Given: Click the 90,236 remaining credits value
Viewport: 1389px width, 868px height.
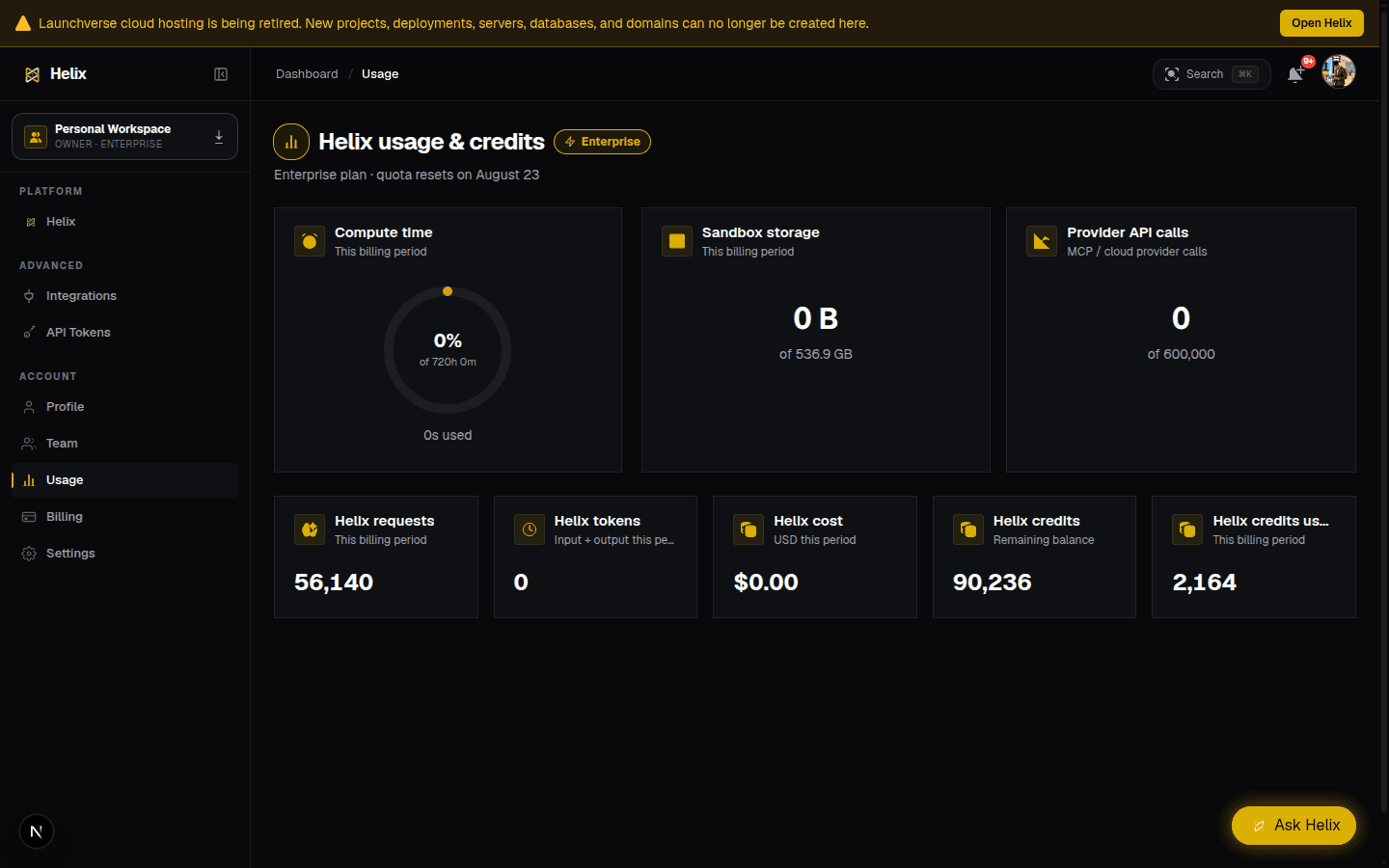Looking at the screenshot, I should [993, 583].
